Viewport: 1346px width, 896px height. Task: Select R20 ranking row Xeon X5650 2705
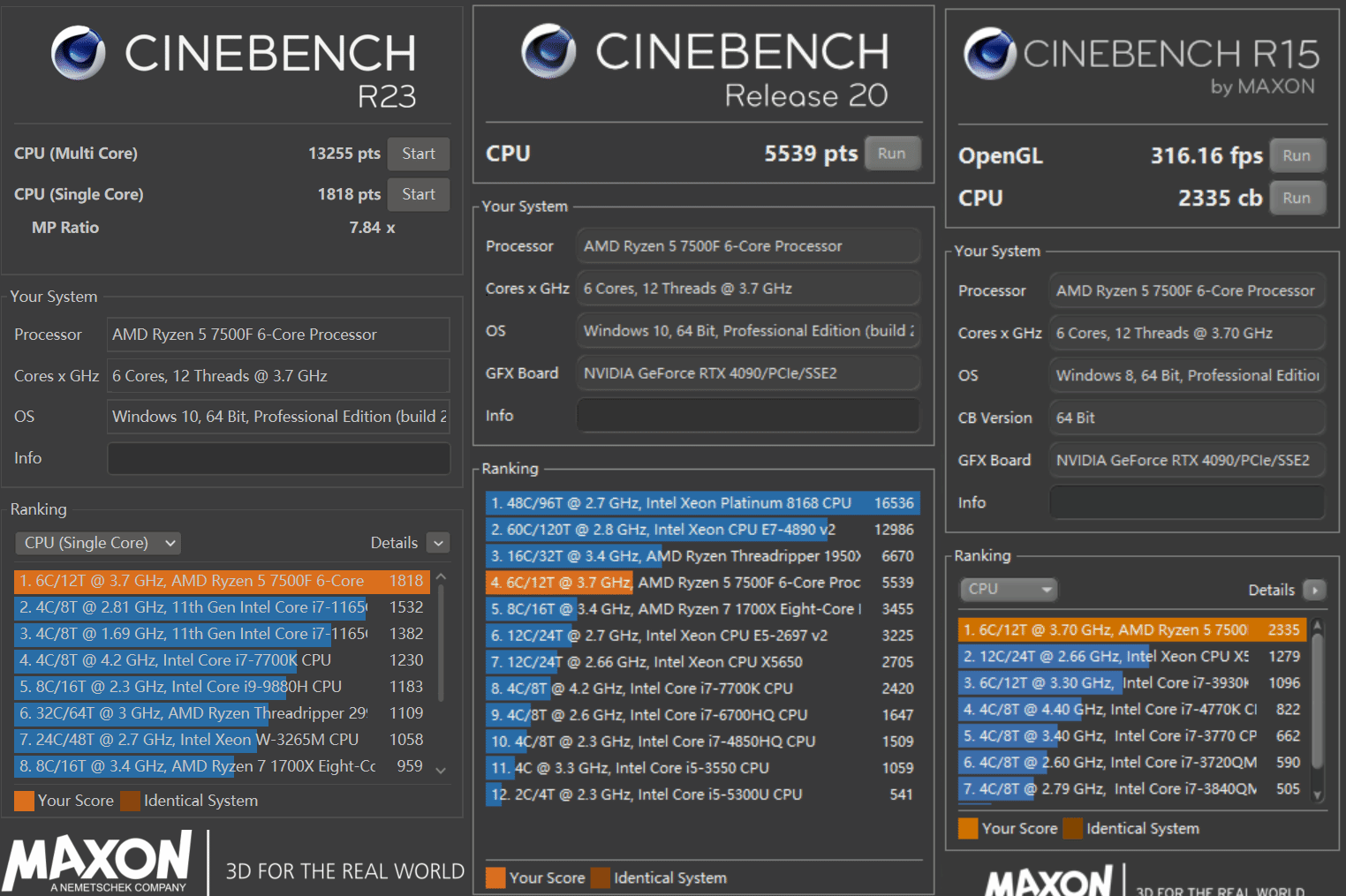tap(703, 662)
